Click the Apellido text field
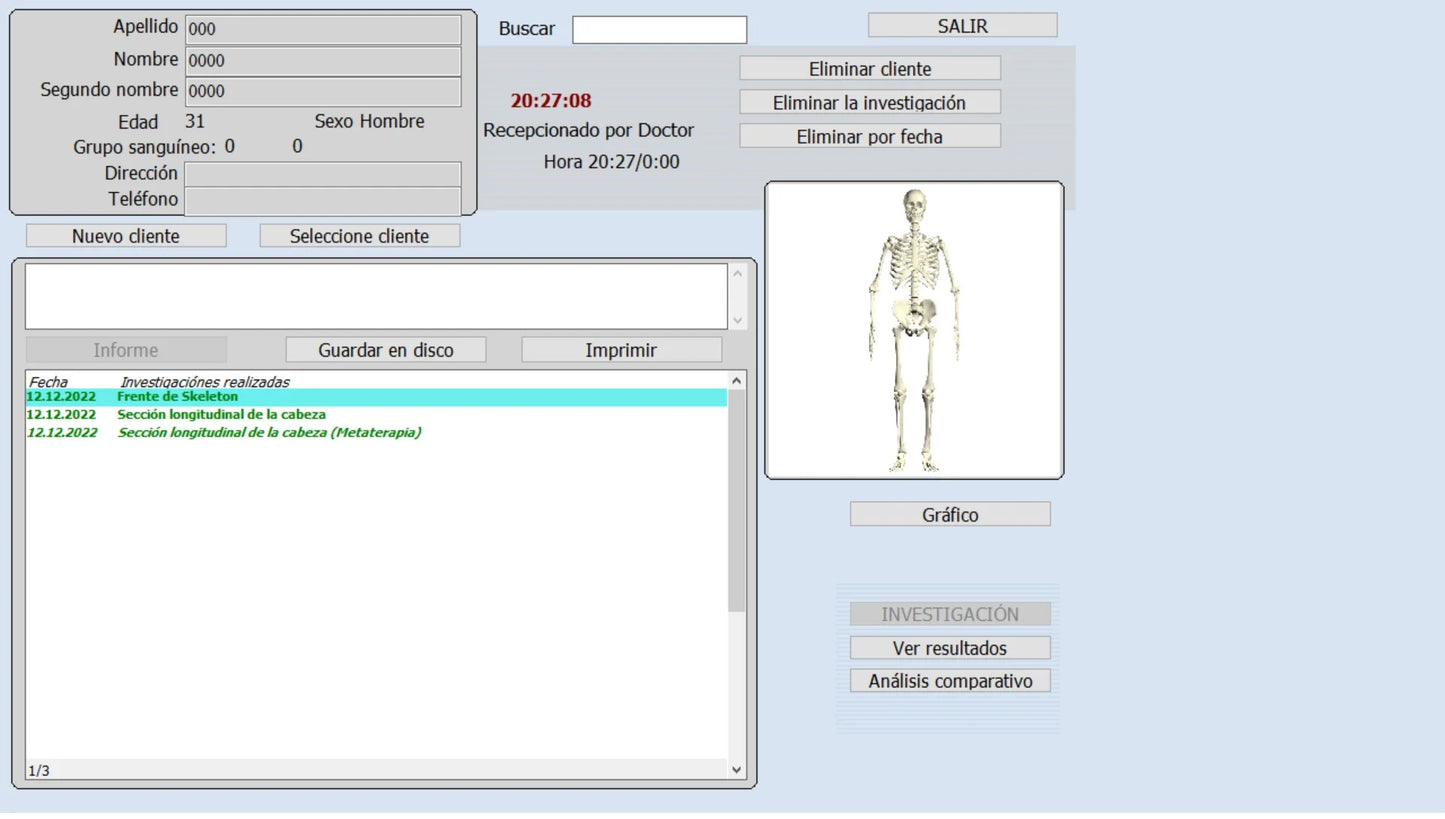This screenshot has width=1445, height=819. (322, 30)
